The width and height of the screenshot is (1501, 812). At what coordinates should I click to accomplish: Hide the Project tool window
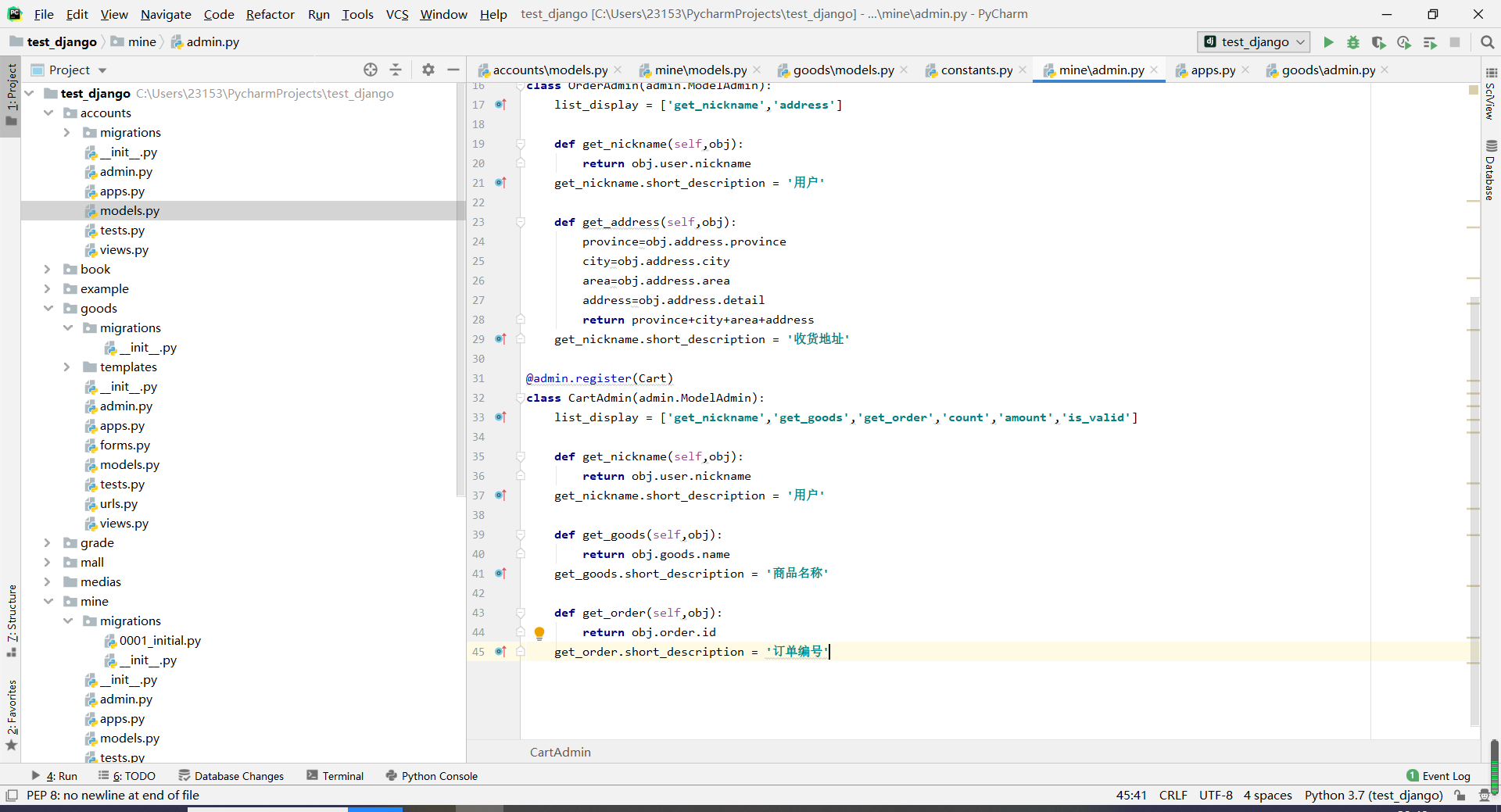coord(453,70)
